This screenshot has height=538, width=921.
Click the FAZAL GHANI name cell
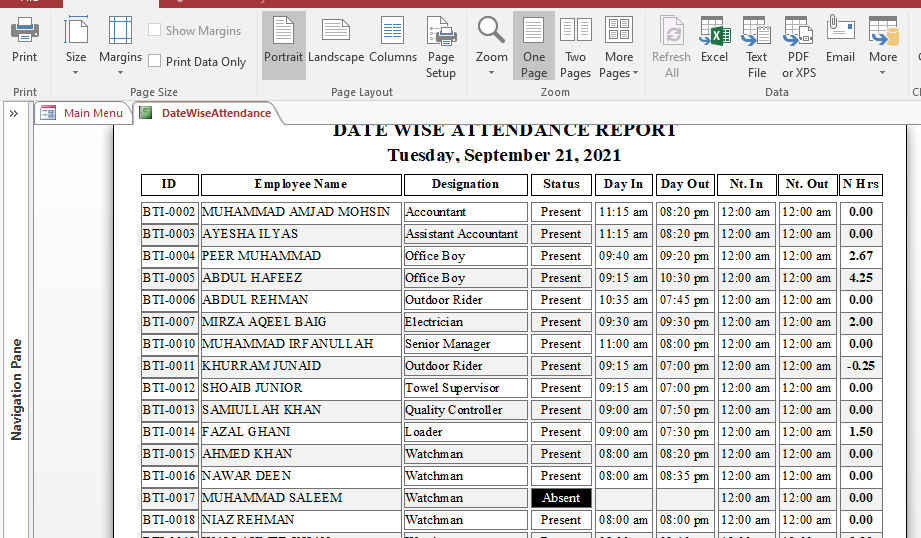pyautogui.click(x=301, y=432)
